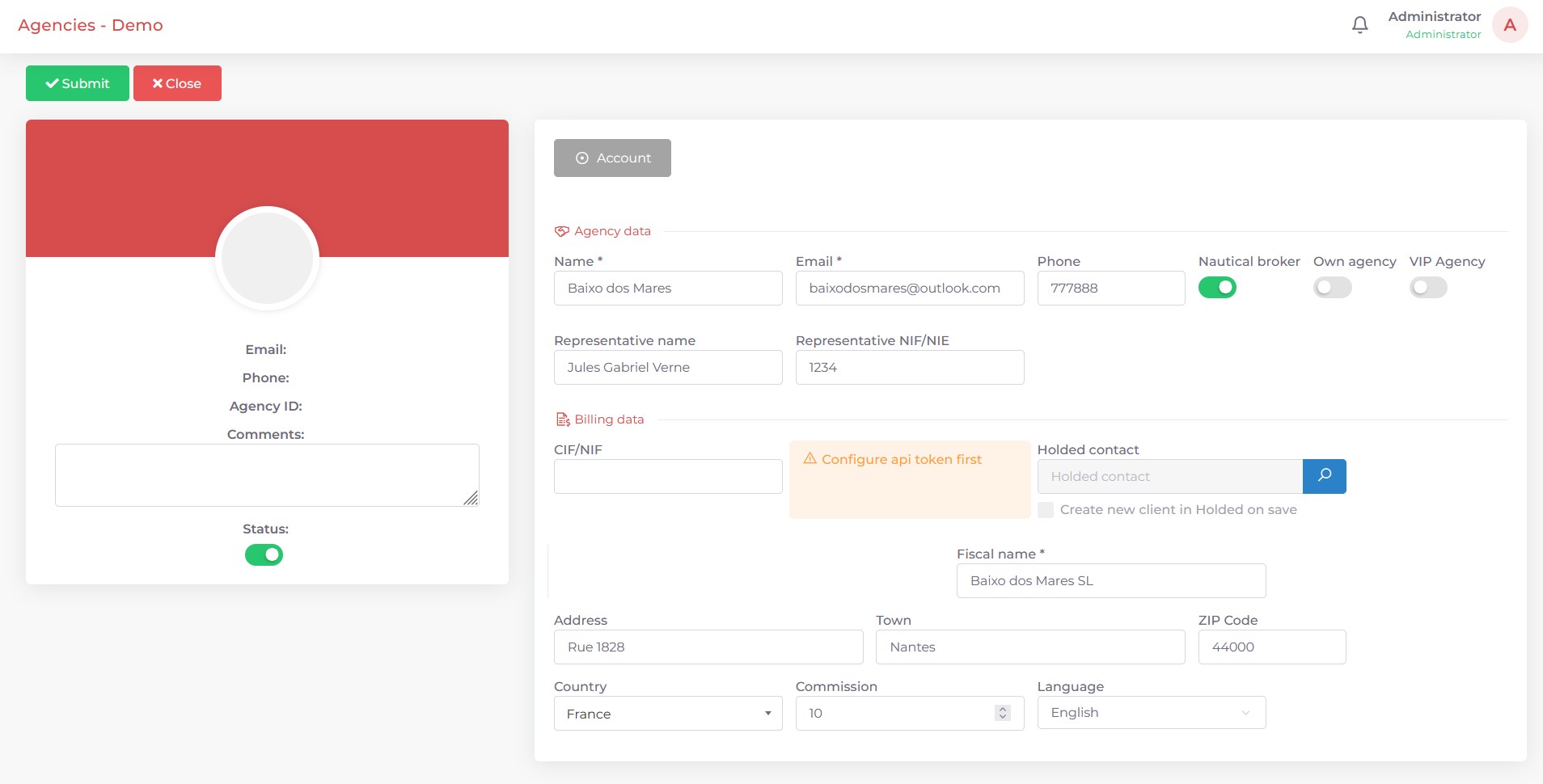Edit the Town field containing Nantes
The width and height of the screenshot is (1543, 784).
pyautogui.click(x=1030, y=647)
